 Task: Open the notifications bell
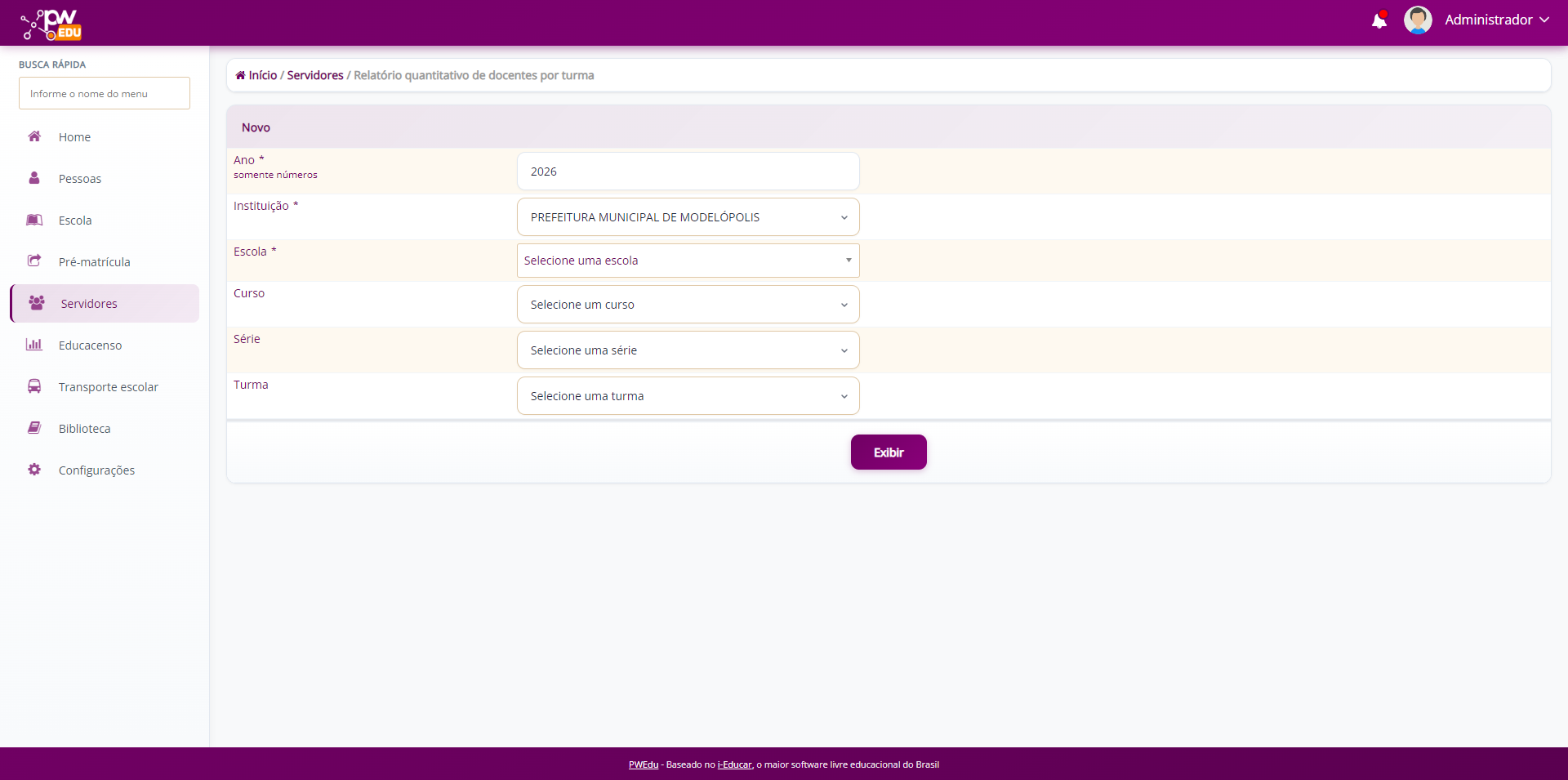point(1379,20)
